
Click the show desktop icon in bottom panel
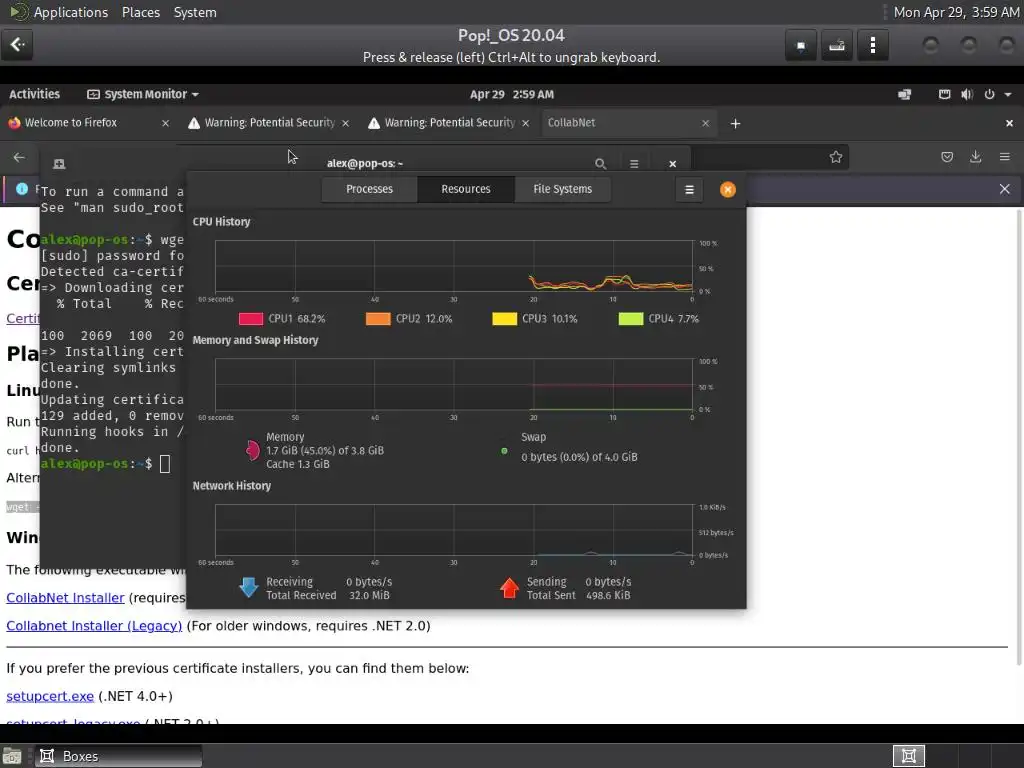click(12, 756)
